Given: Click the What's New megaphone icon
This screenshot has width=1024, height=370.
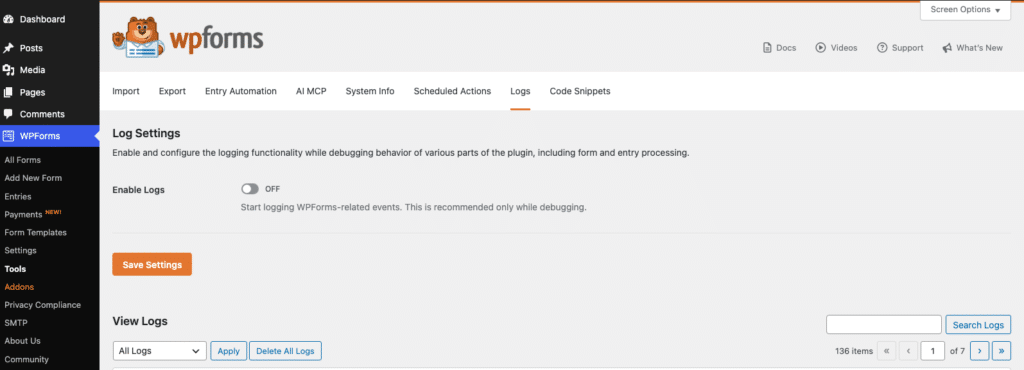Looking at the screenshot, I should [x=947, y=48].
